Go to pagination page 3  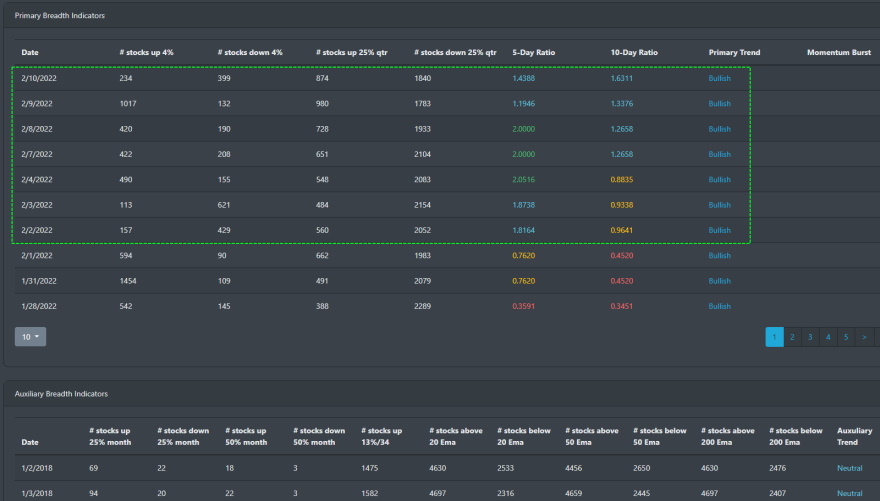tap(810, 337)
